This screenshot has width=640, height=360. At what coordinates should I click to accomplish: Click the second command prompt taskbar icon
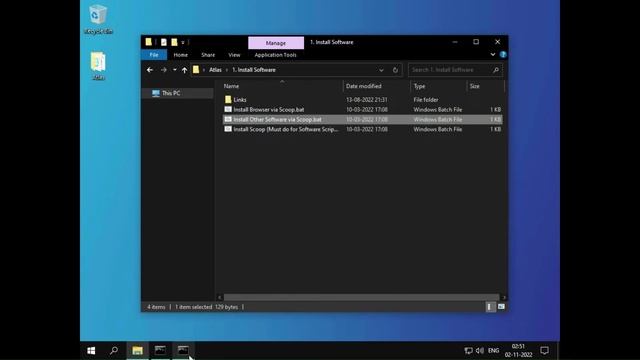[183, 351]
